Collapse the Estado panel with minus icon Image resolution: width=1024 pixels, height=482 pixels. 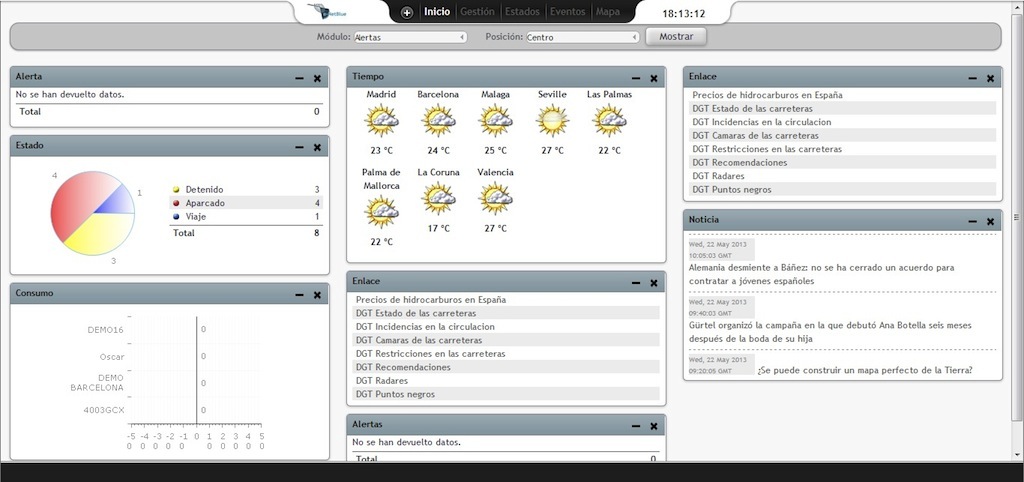[x=299, y=147]
